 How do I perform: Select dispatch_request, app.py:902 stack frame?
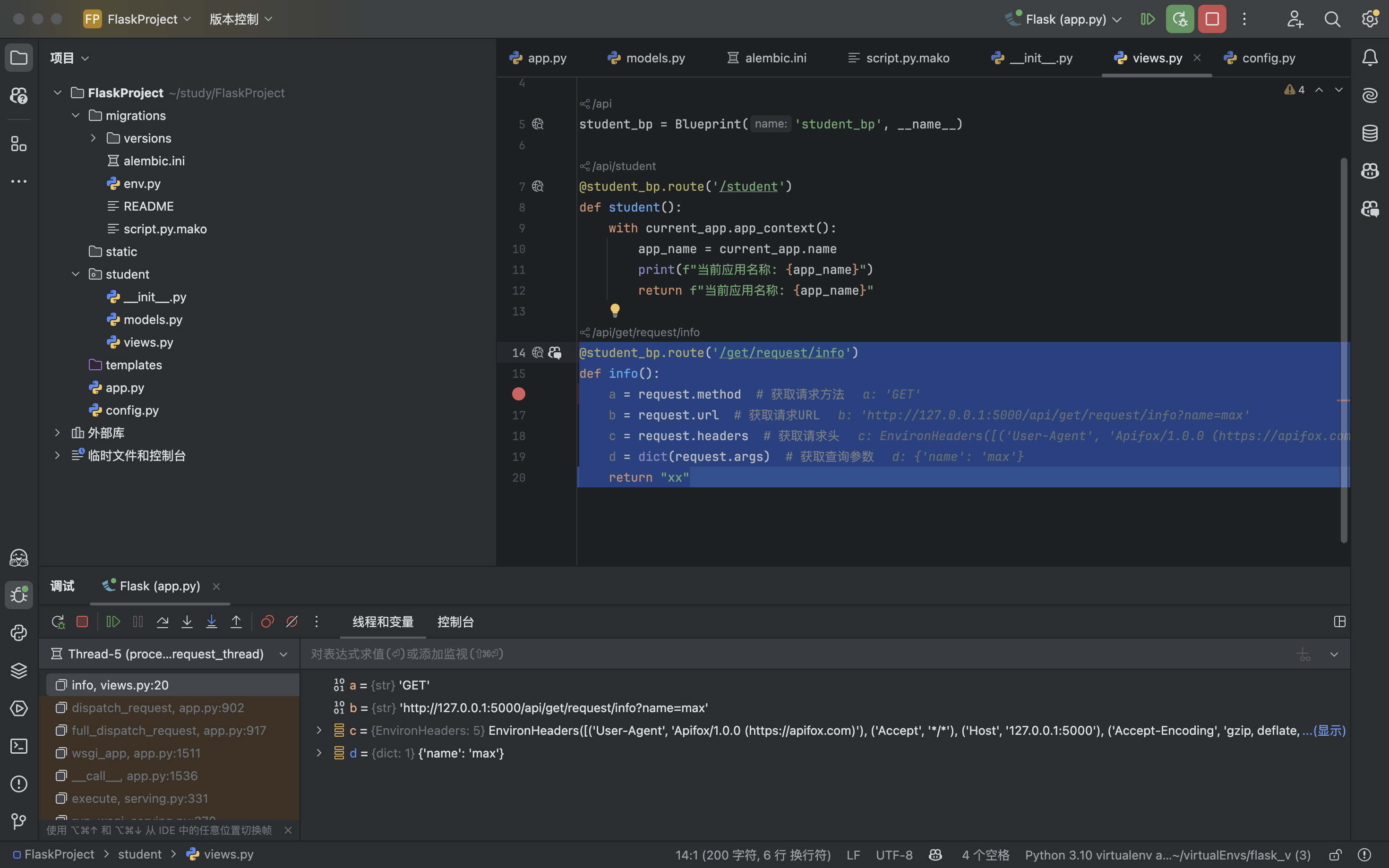(x=158, y=708)
